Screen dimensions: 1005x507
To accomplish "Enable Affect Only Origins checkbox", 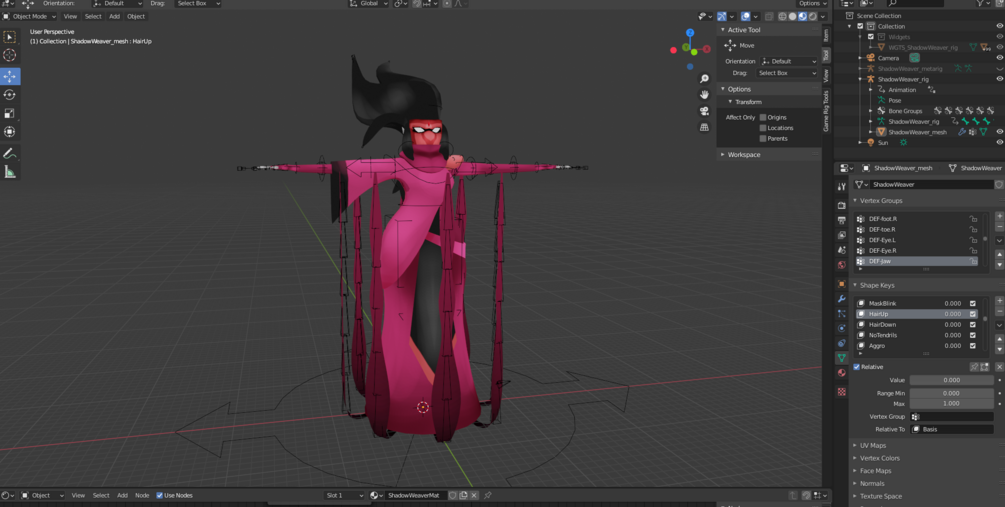I will (x=763, y=117).
